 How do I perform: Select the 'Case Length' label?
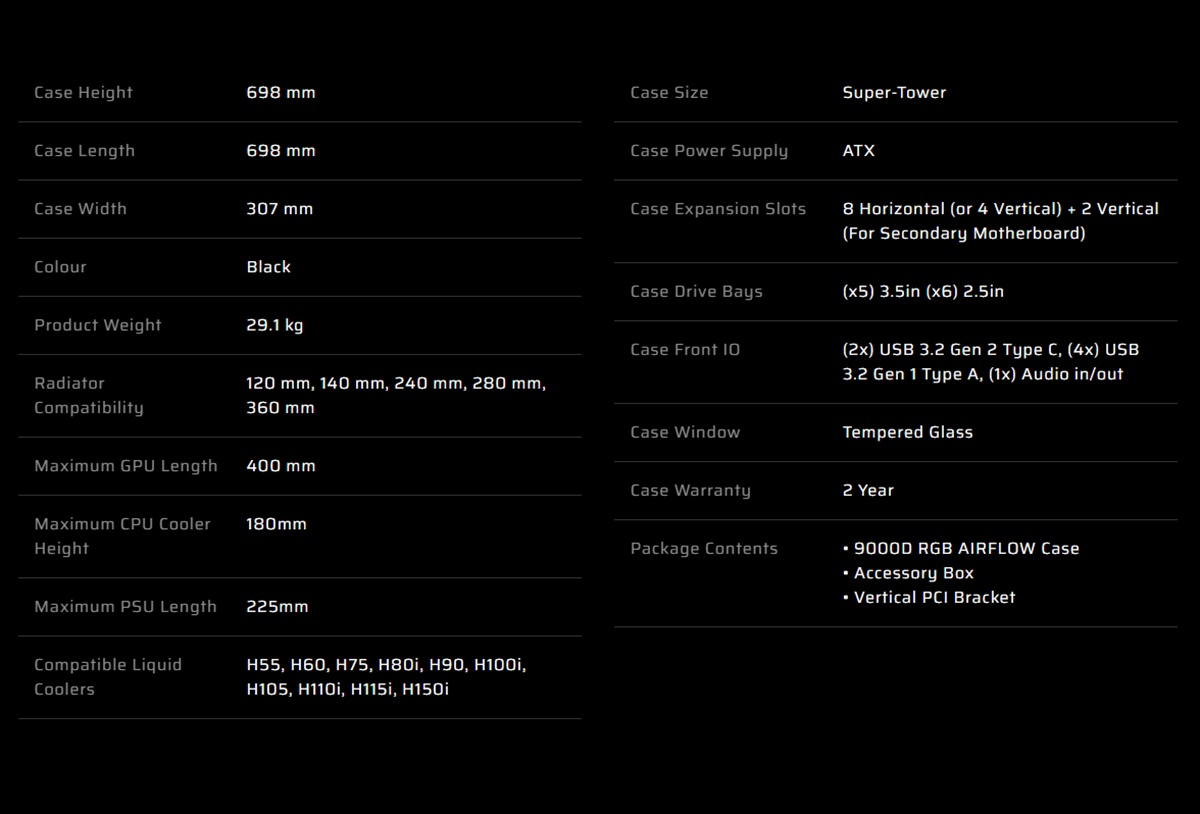tap(84, 151)
